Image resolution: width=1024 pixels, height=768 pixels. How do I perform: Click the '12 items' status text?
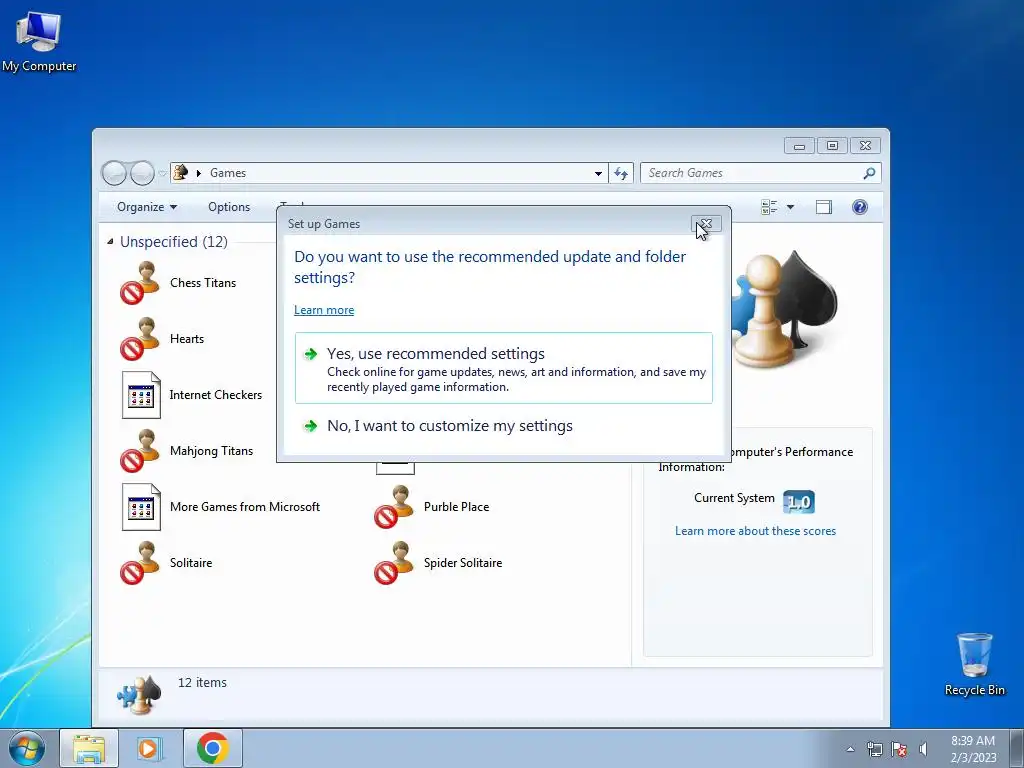click(202, 682)
